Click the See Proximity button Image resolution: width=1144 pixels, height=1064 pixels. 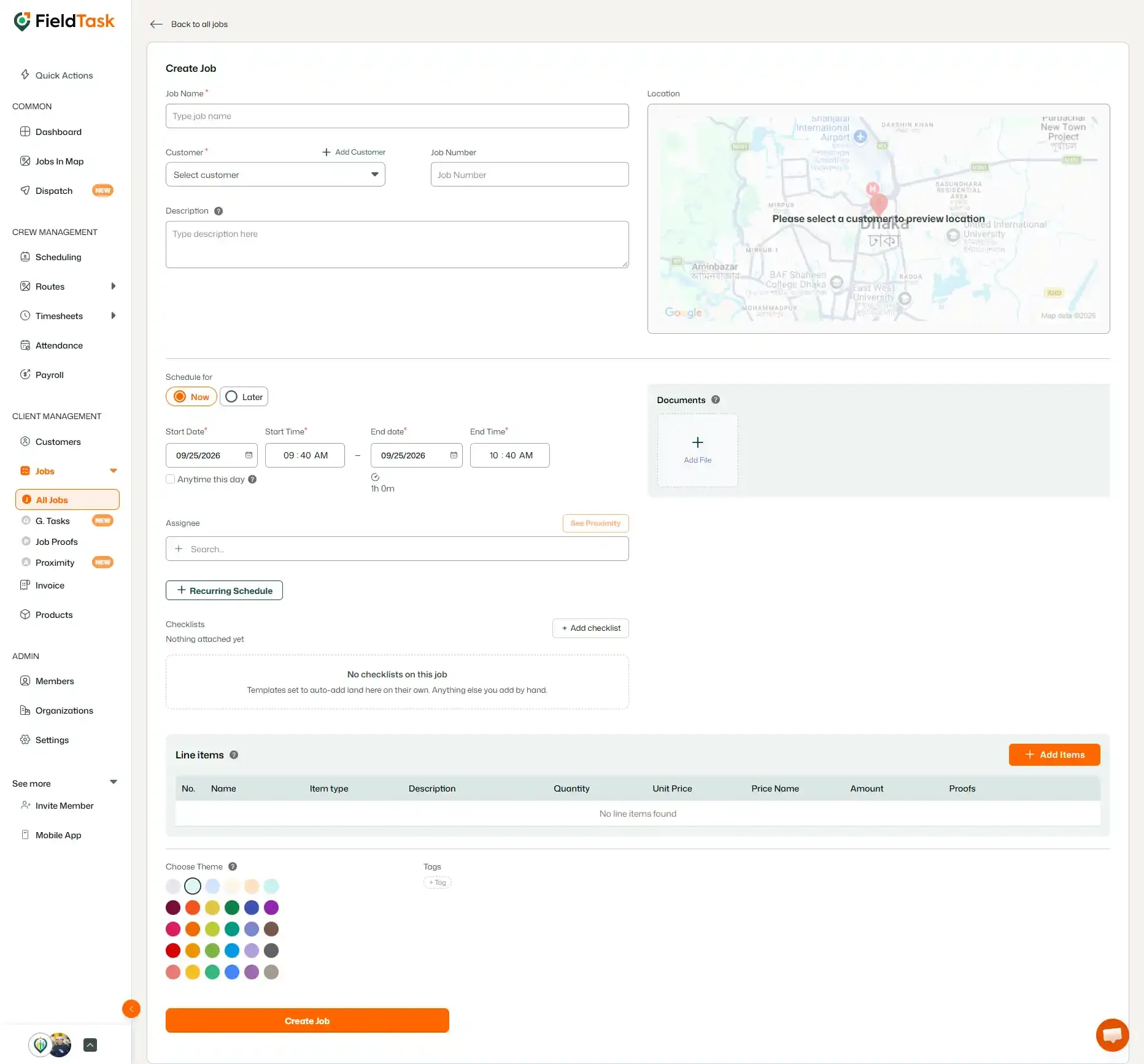pyautogui.click(x=596, y=523)
